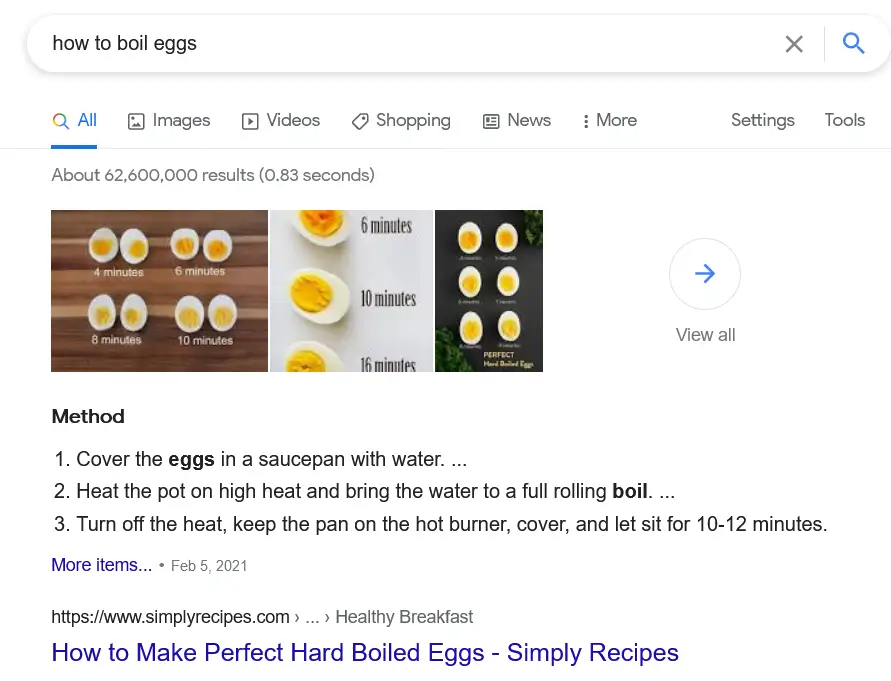Open the three-dot More menu
This screenshot has height=681, width=891.
point(610,121)
